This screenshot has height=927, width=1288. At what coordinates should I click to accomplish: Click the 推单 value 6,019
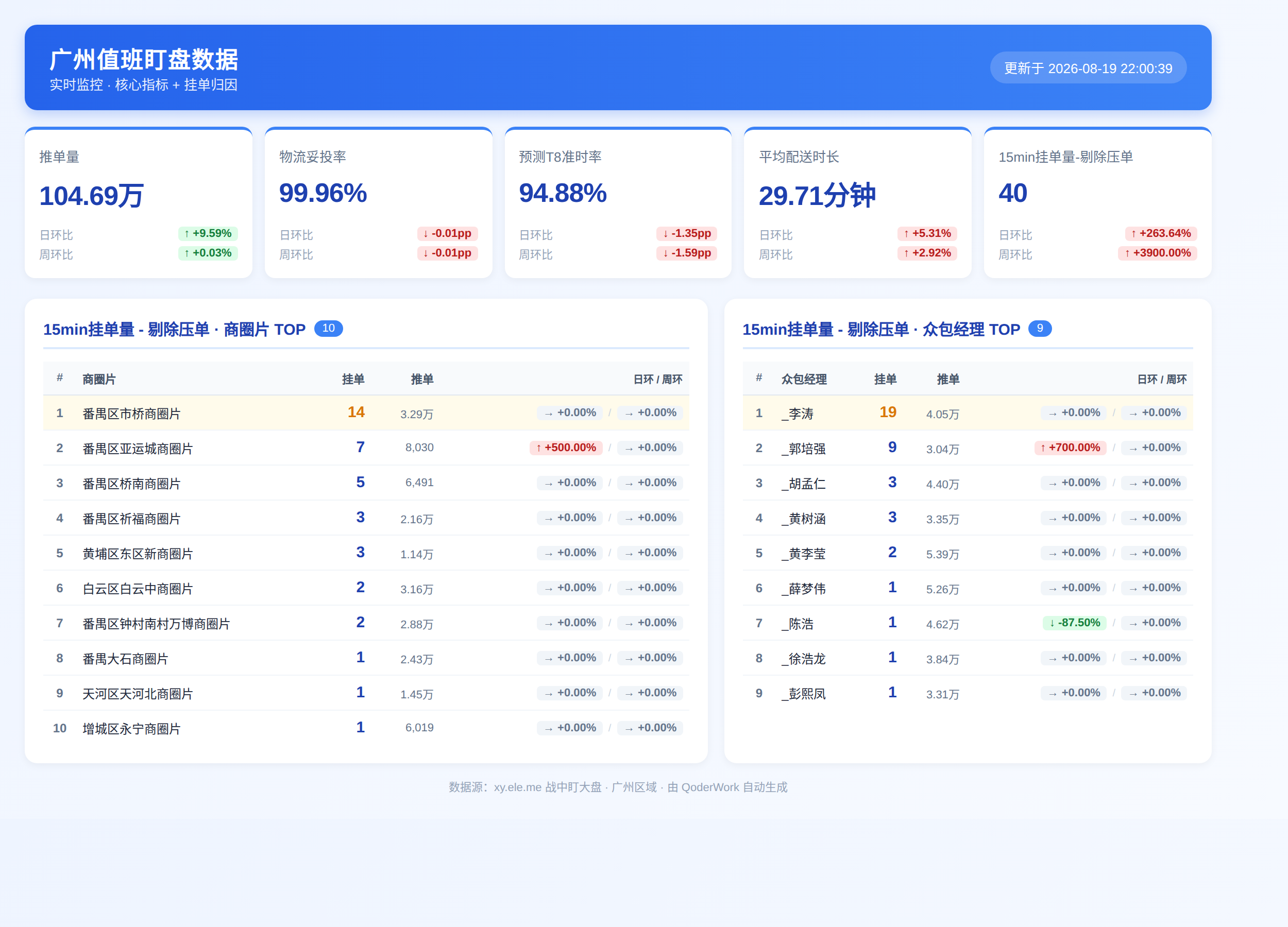pyautogui.click(x=419, y=728)
